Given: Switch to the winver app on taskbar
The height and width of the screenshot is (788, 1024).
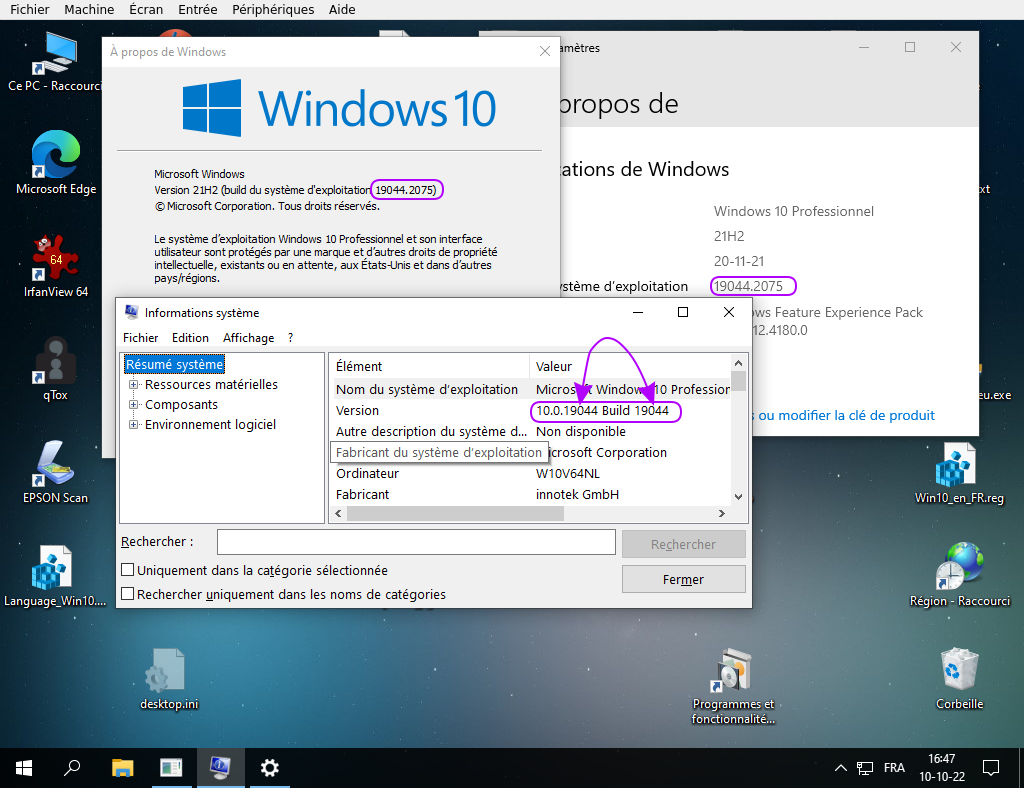Looking at the screenshot, I should pos(171,768).
